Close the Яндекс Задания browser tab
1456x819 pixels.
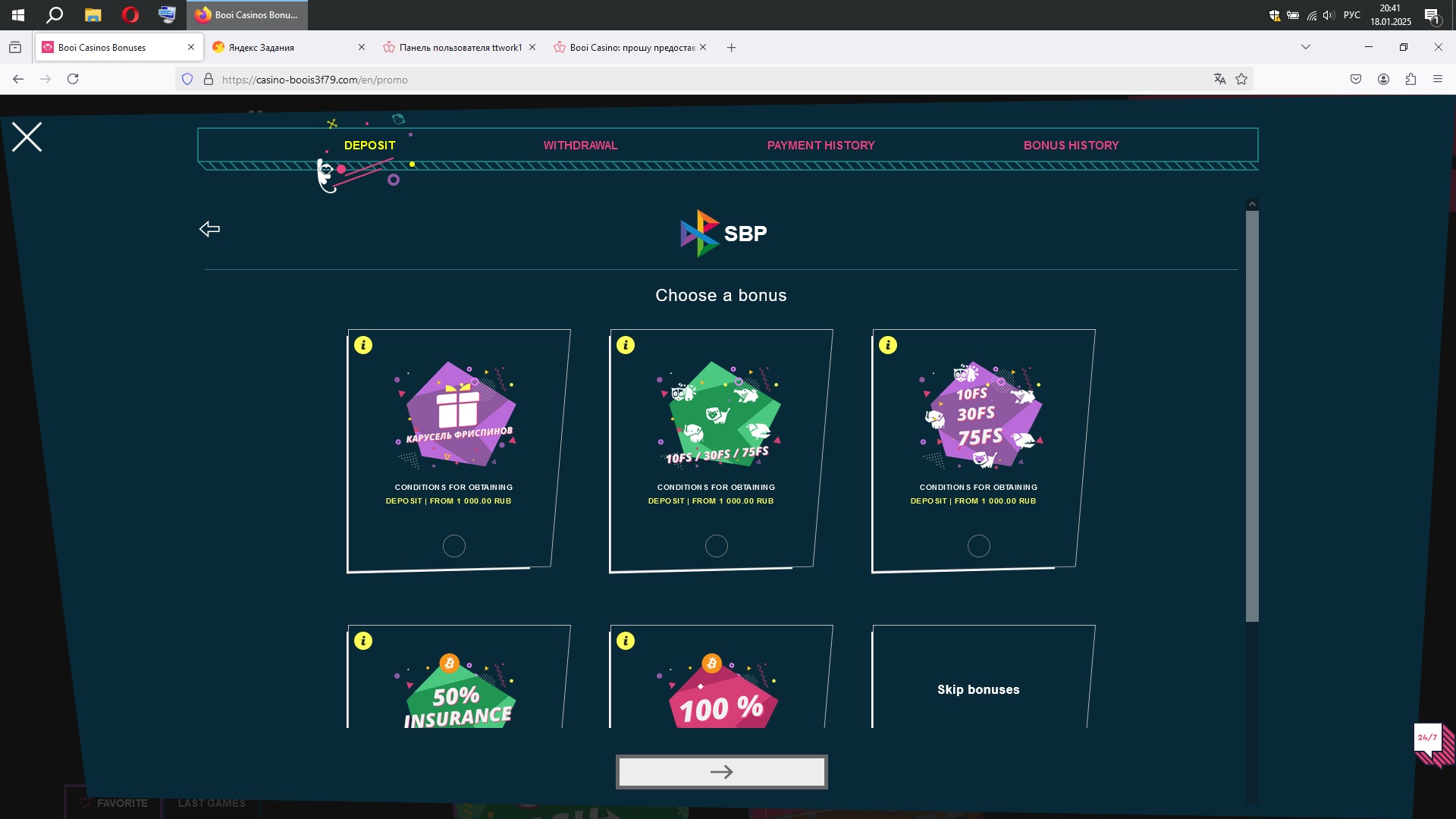pos(362,47)
